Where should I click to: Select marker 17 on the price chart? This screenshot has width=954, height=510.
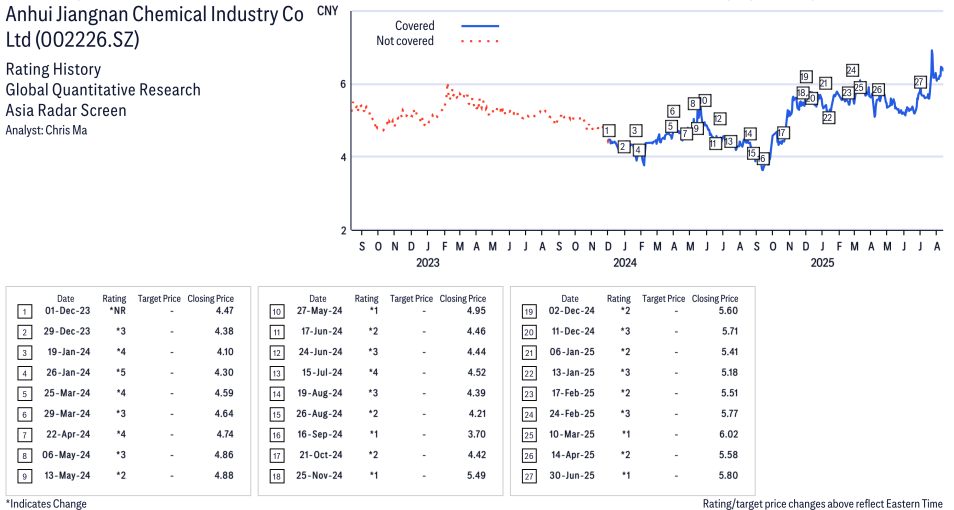(782, 133)
